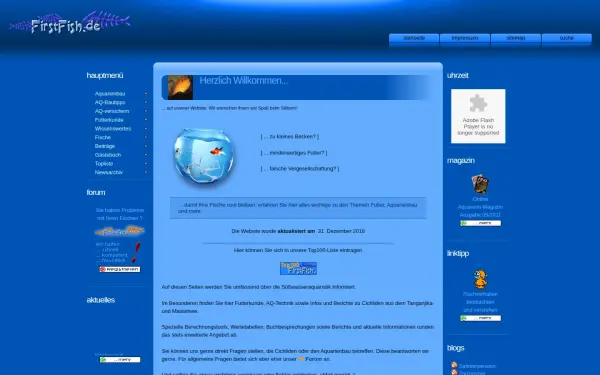Open Salmlerpension blog link
The height and width of the screenshot is (375, 600).
[x=477, y=366]
